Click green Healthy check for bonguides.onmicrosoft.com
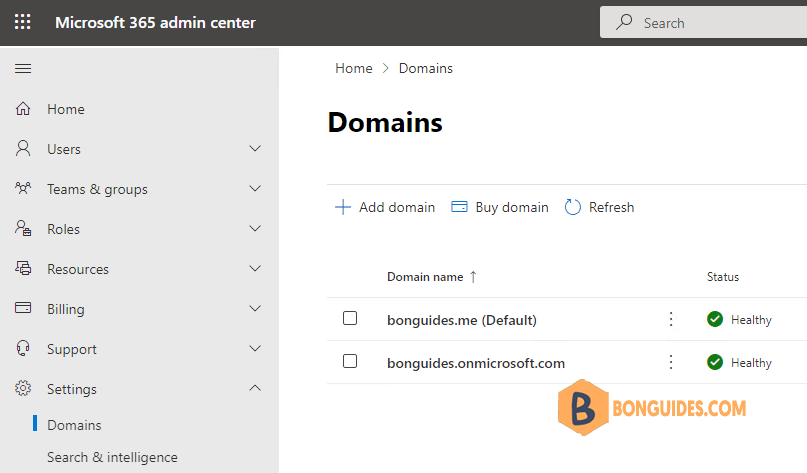This screenshot has height=473, width=807. (715, 362)
